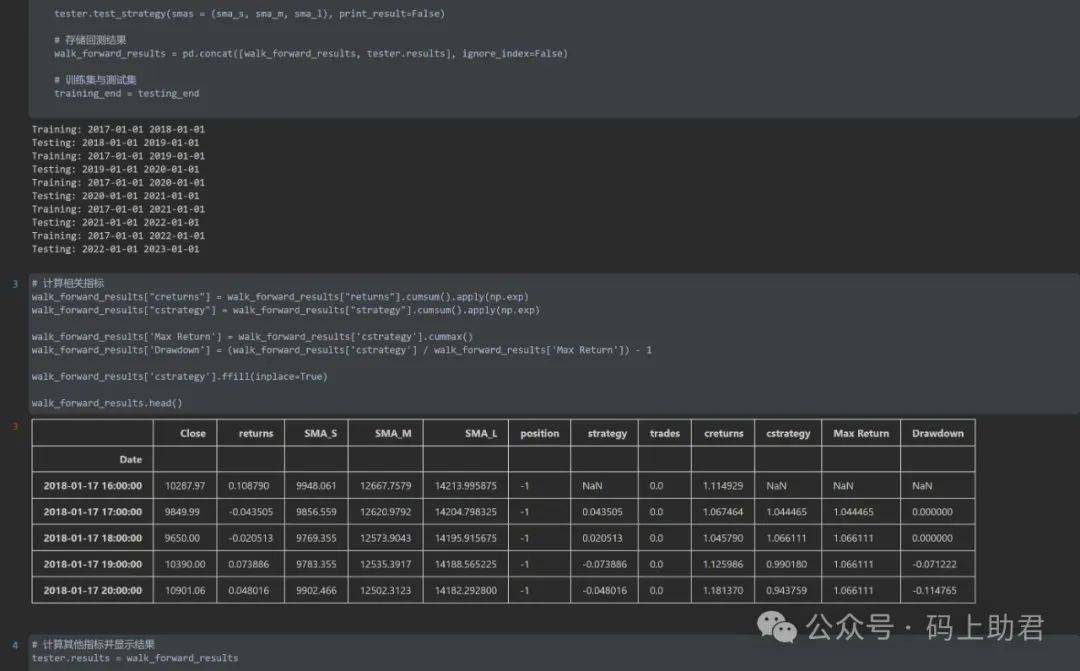The width and height of the screenshot is (1080, 671).
Task: Select the creturns column header
Action: click(x=723, y=433)
